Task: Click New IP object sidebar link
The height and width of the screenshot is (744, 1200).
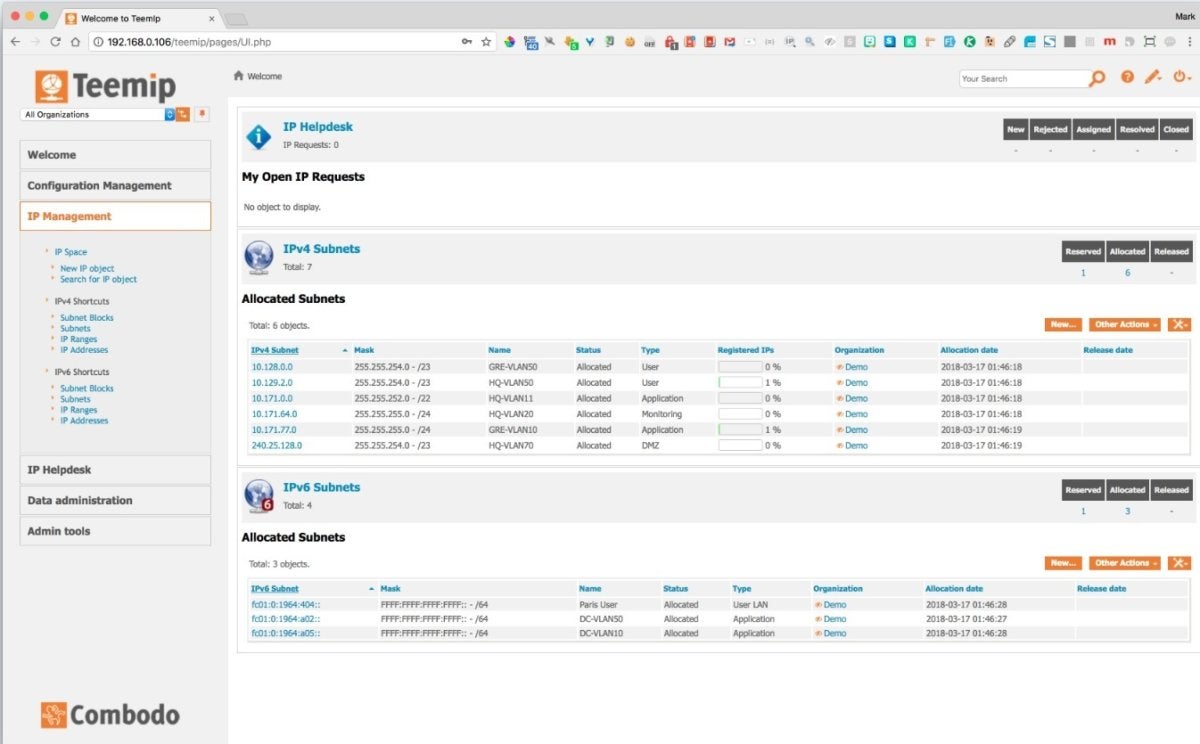Action: click(87, 268)
